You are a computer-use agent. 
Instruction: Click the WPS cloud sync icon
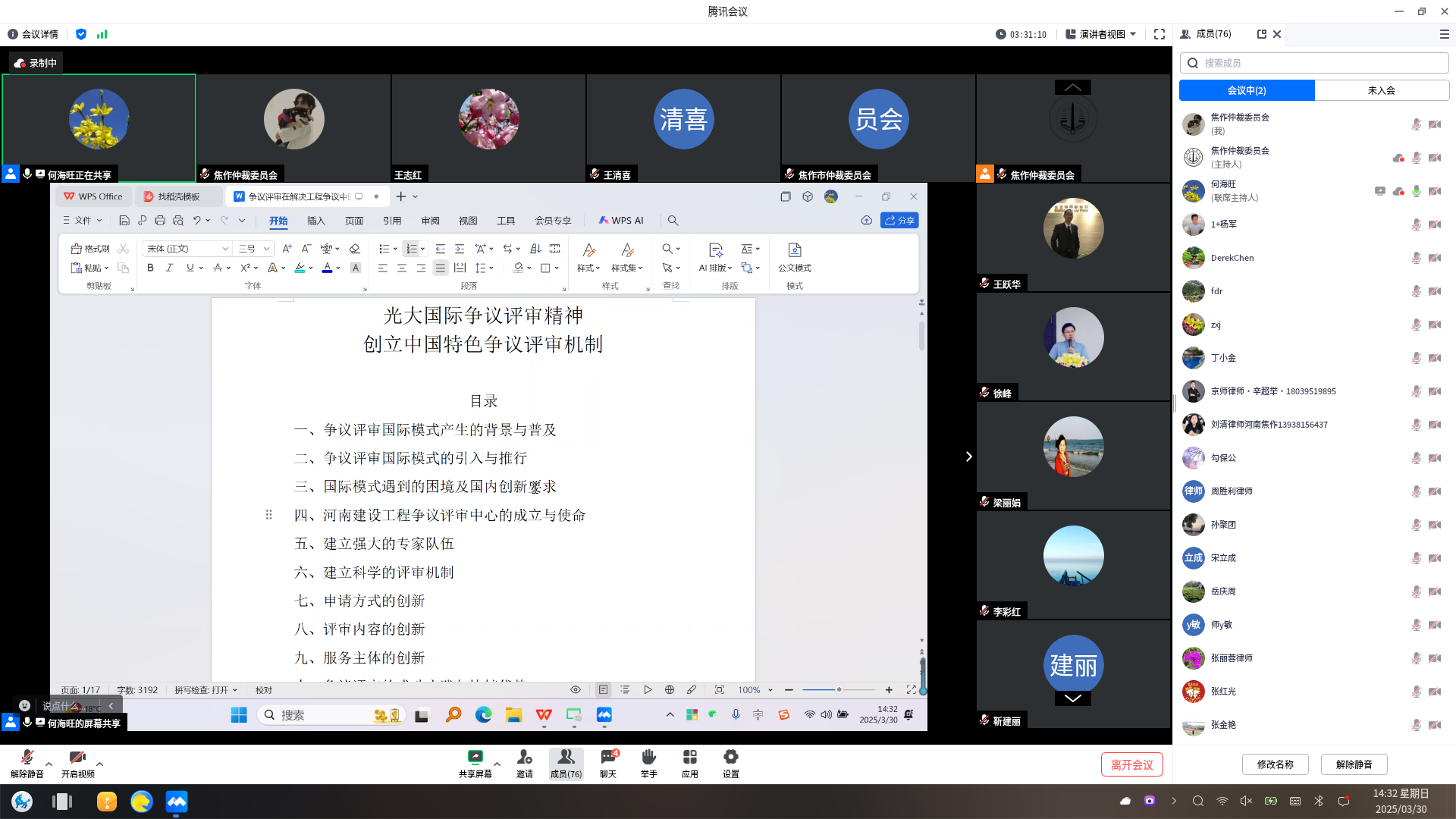[866, 221]
